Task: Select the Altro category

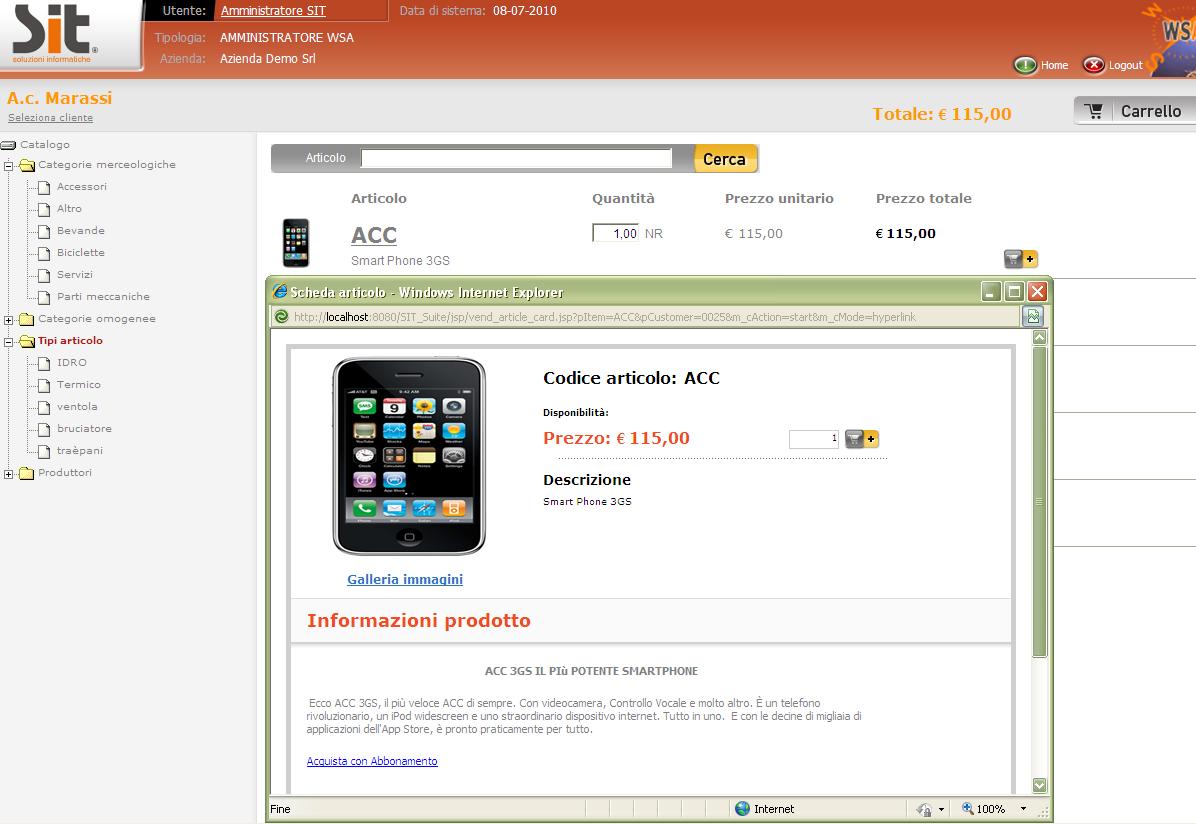Action: (x=69, y=208)
